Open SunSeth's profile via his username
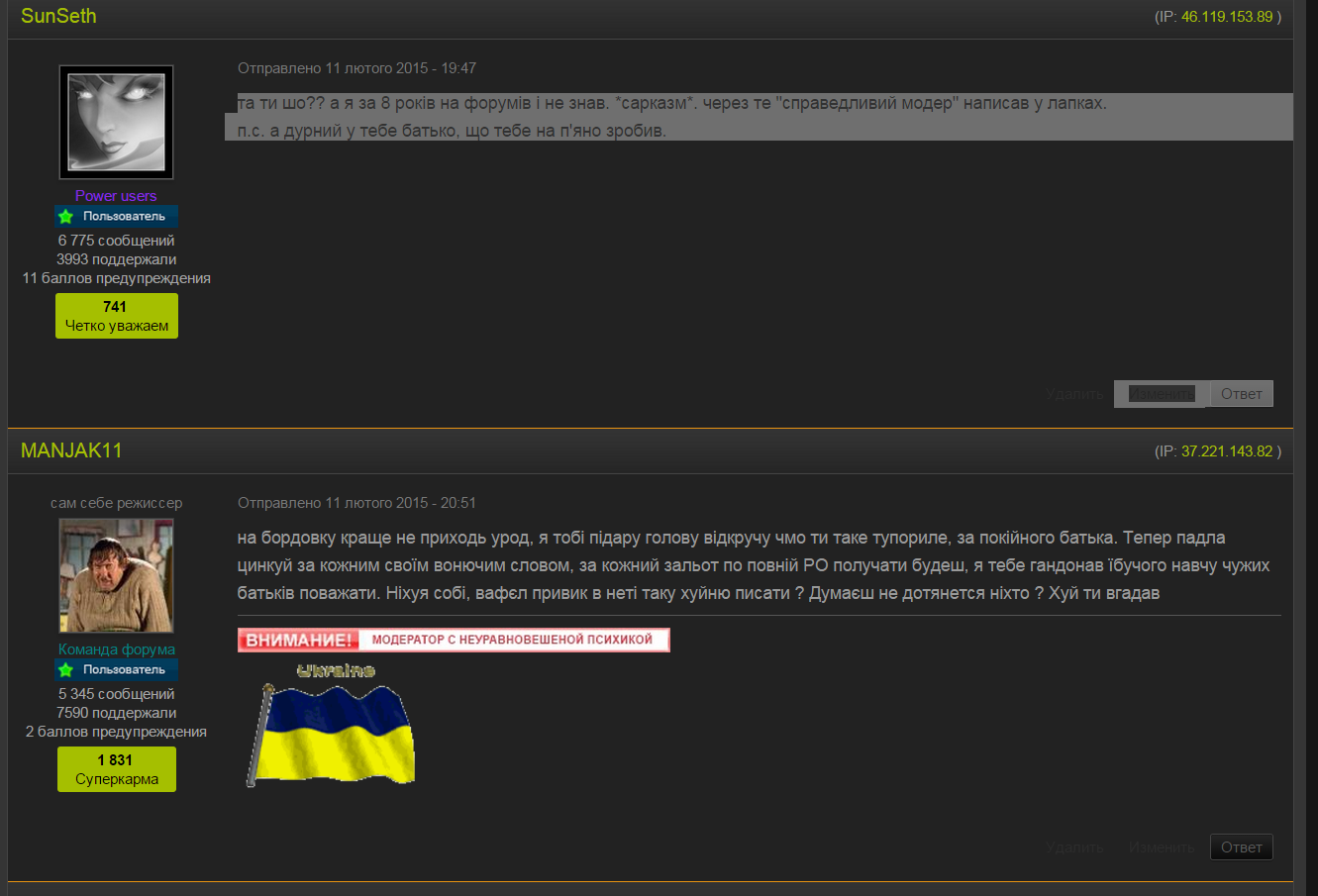The width and height of the screenshot is (1318, 896). point(57,16)
